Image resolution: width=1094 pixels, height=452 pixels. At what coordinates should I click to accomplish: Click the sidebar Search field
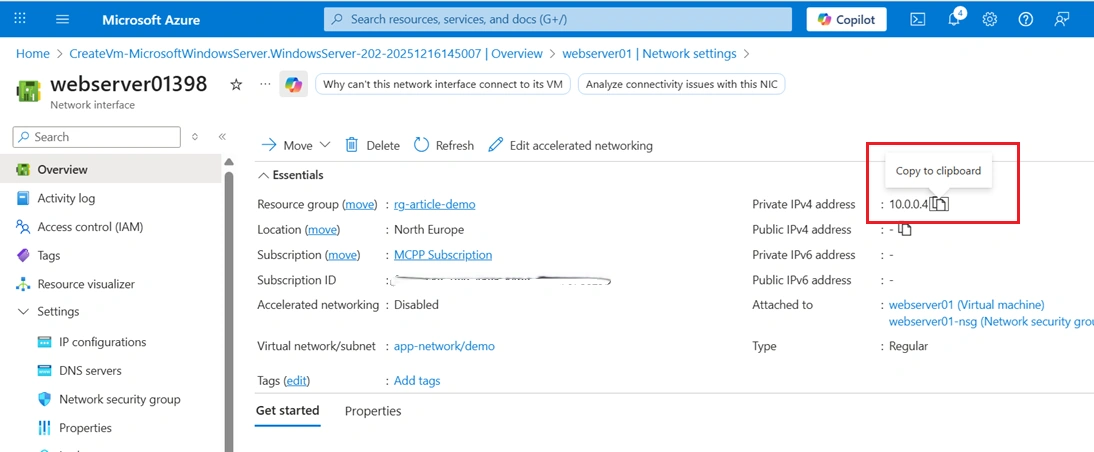(x=97, y=137)
